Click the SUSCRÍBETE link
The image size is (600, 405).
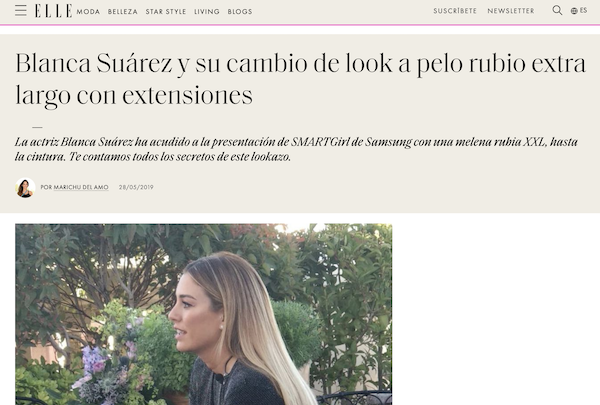click(x=455, y=11)
